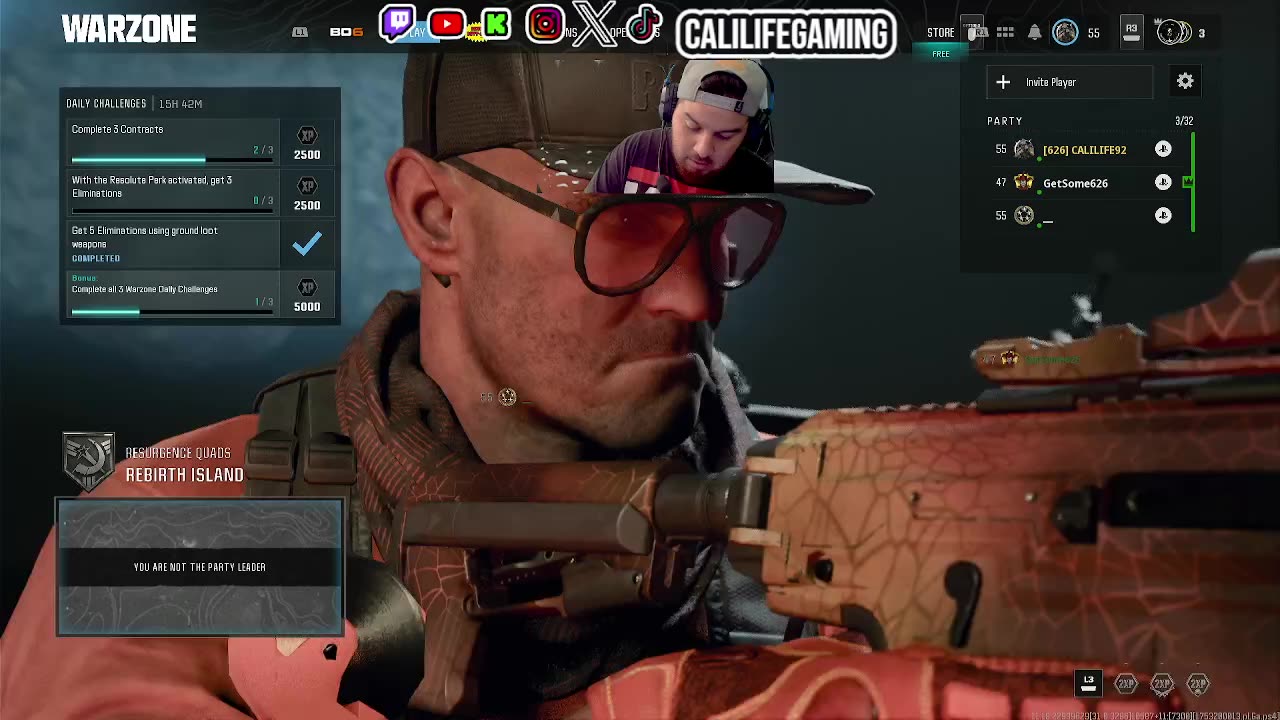1280x720 pixels.
Task: Open the party members emblem cluster
Action: click(1172, 32)
